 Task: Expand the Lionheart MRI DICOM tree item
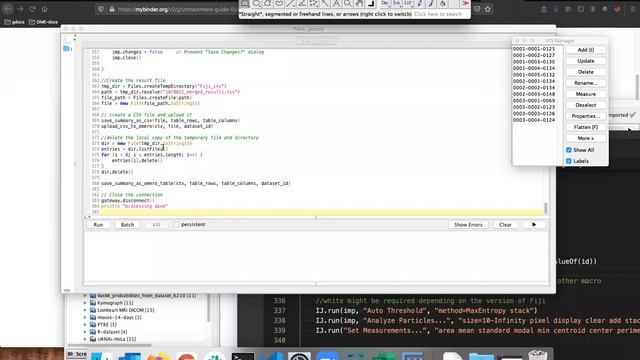85,310
